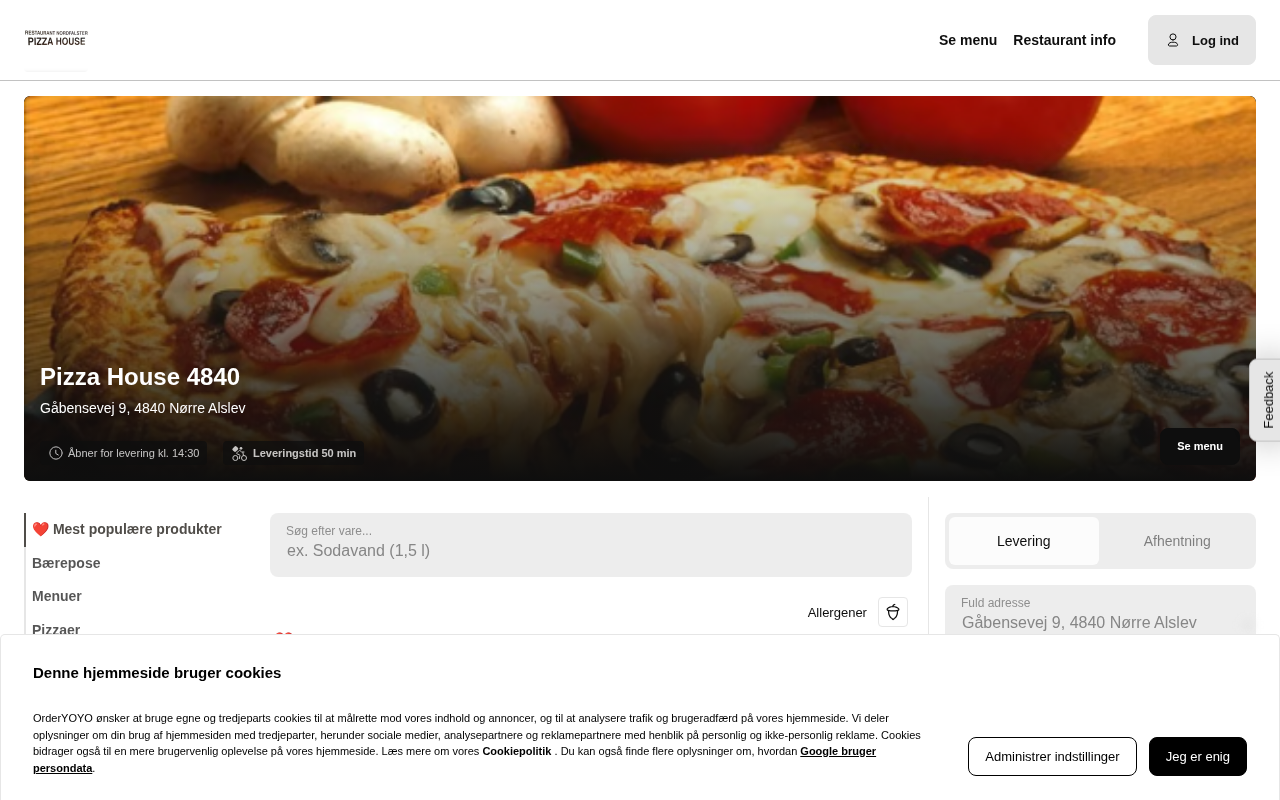Click the Fuld adresse input field
Image resolution: width=1280 pixels, height=800 pixels.
click(1100, 612)
